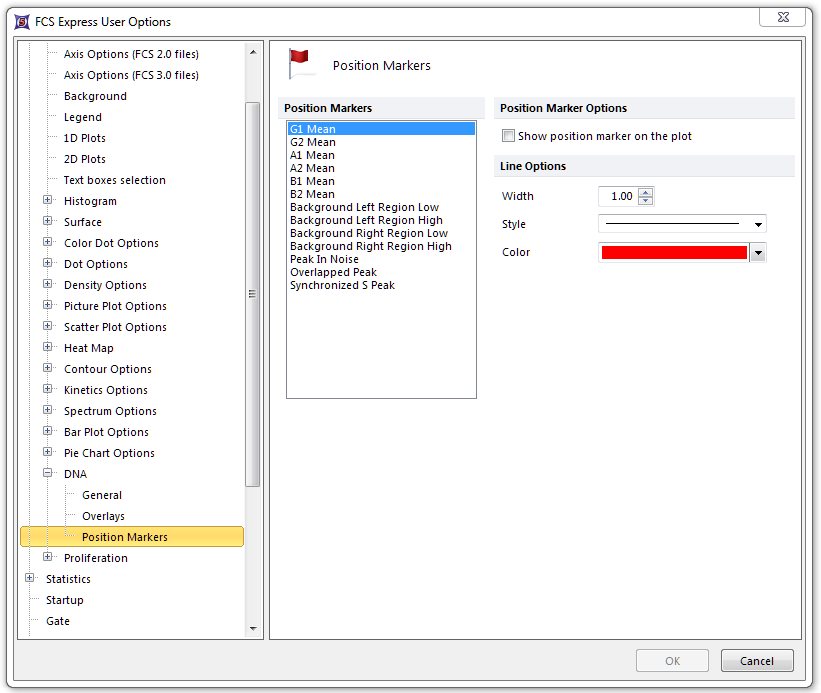The width and height of the screenshot is (821, 693).
Task: Expand the Histogram tree node
Action: pyautogui.click(x=48, y=201)
